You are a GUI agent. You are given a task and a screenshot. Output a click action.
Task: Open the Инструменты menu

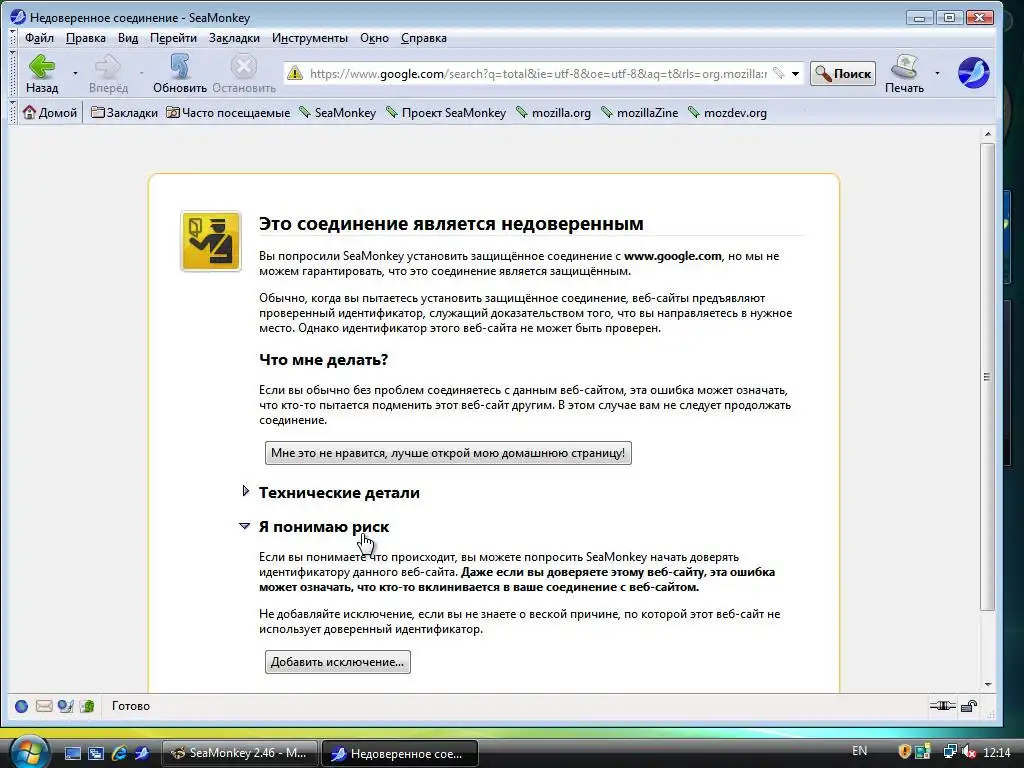tap(310, 38)
